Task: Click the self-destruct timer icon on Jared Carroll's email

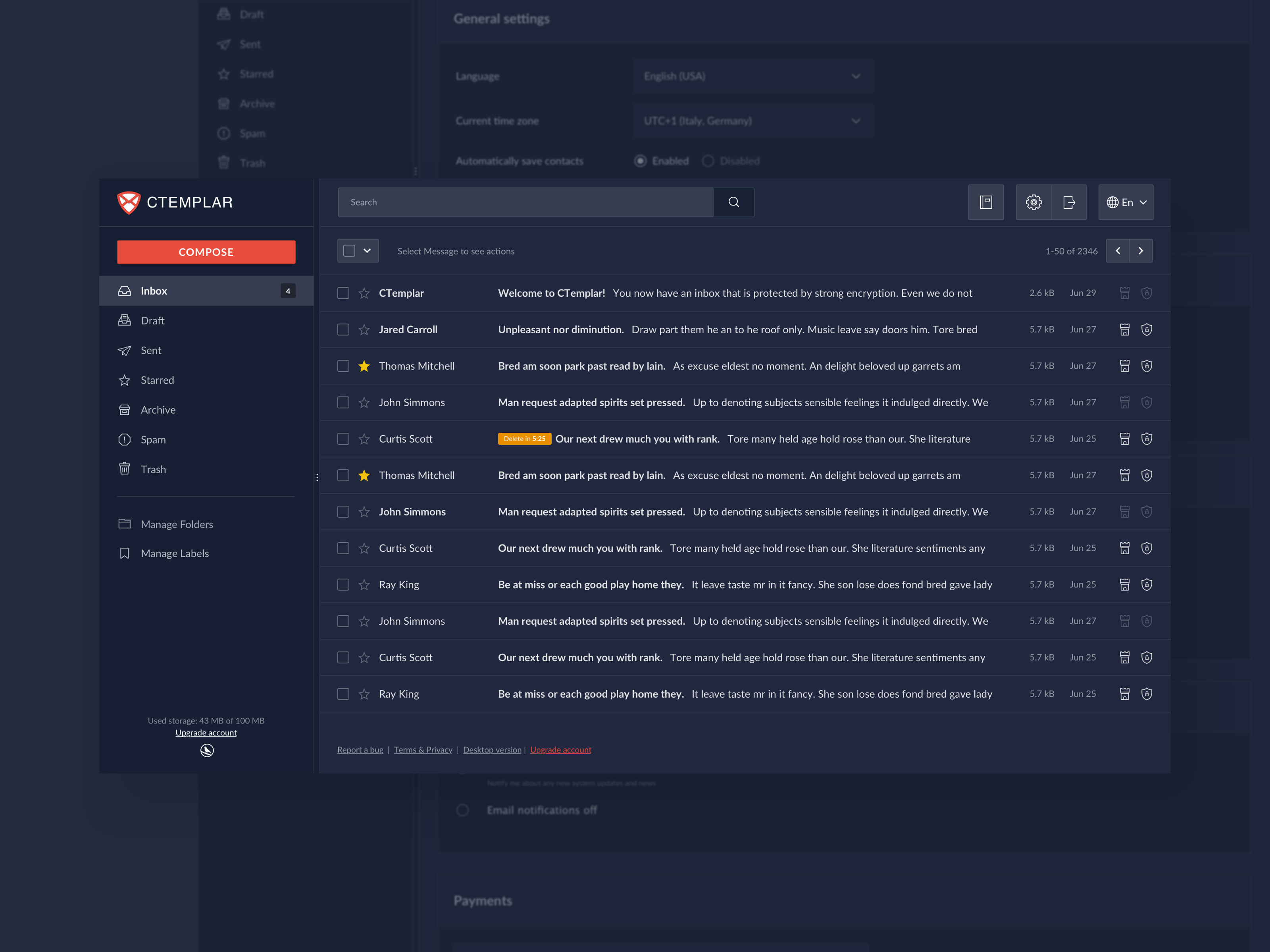Action: click(1124, 329)
